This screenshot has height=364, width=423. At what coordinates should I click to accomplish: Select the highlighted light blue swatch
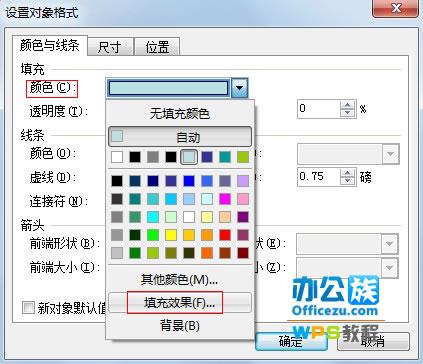tap(189, 157)
